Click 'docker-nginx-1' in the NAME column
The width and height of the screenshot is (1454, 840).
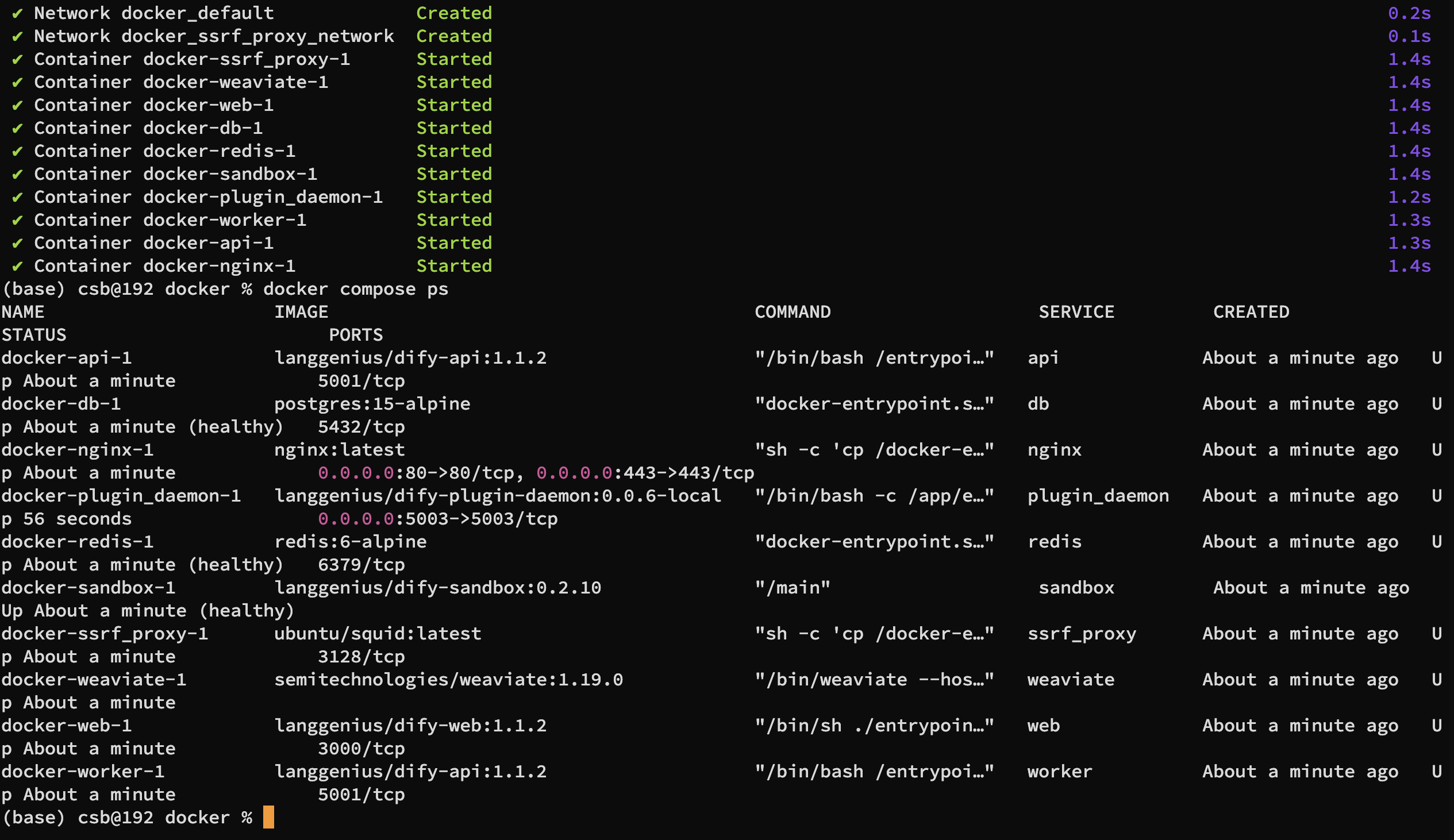[78, 450]
